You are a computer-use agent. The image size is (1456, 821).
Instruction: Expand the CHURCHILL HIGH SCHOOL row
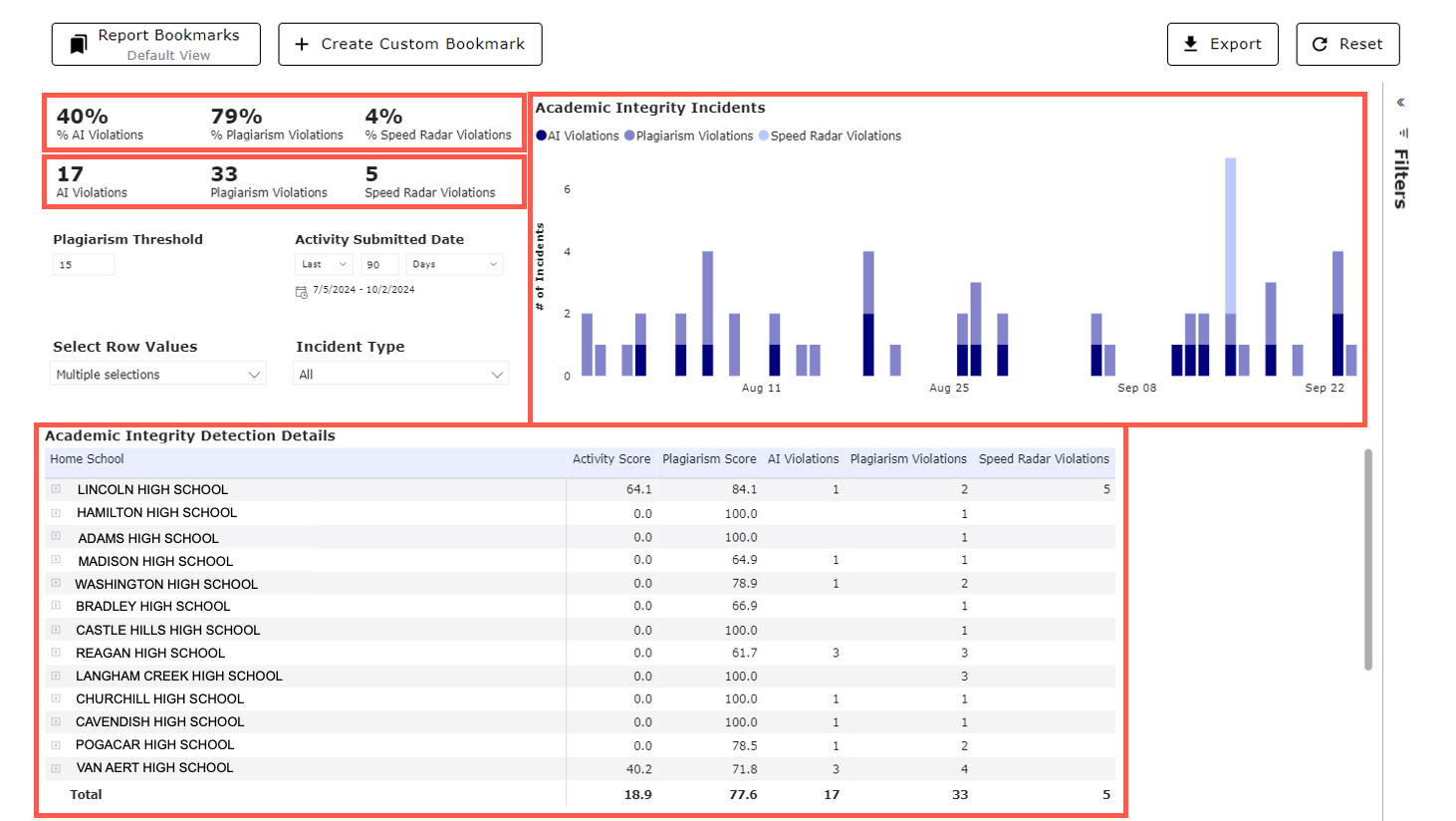click(56, 698)
